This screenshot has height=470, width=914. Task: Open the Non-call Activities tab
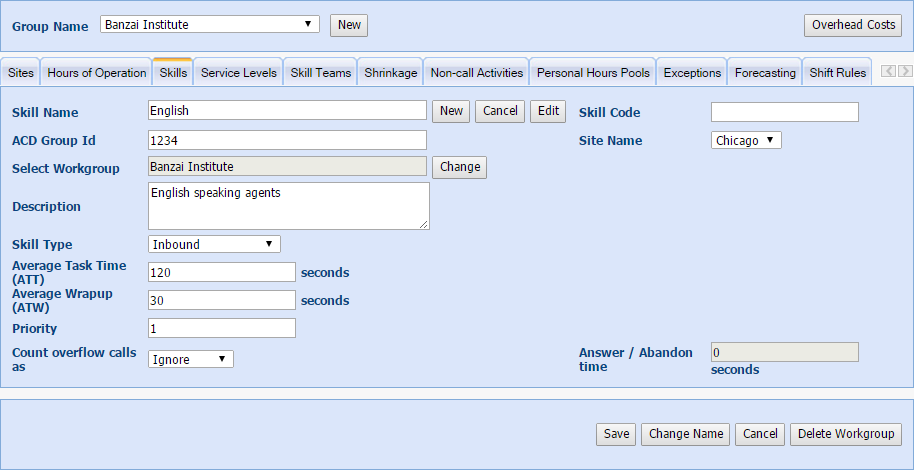coord(477,73)
